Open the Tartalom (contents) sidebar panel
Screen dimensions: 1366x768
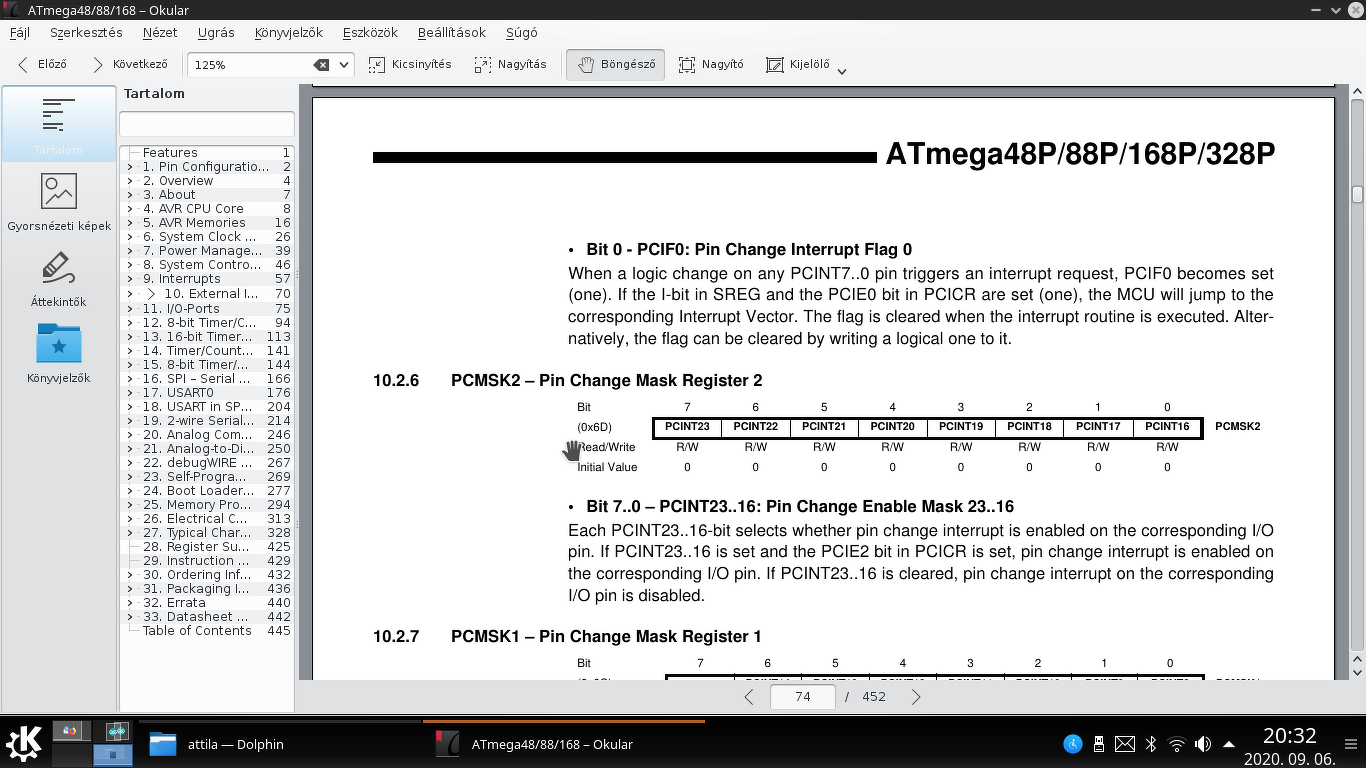pos(59,124)
